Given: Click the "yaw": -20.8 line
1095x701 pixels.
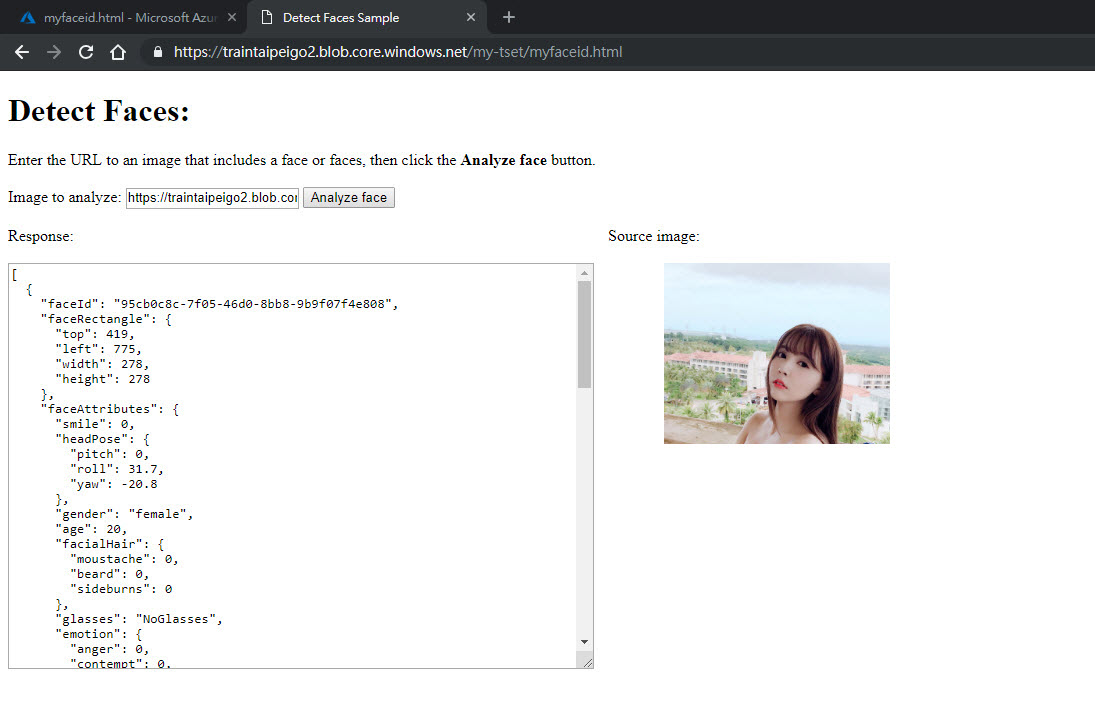Looking at the screenshot, I should point(114,485).
